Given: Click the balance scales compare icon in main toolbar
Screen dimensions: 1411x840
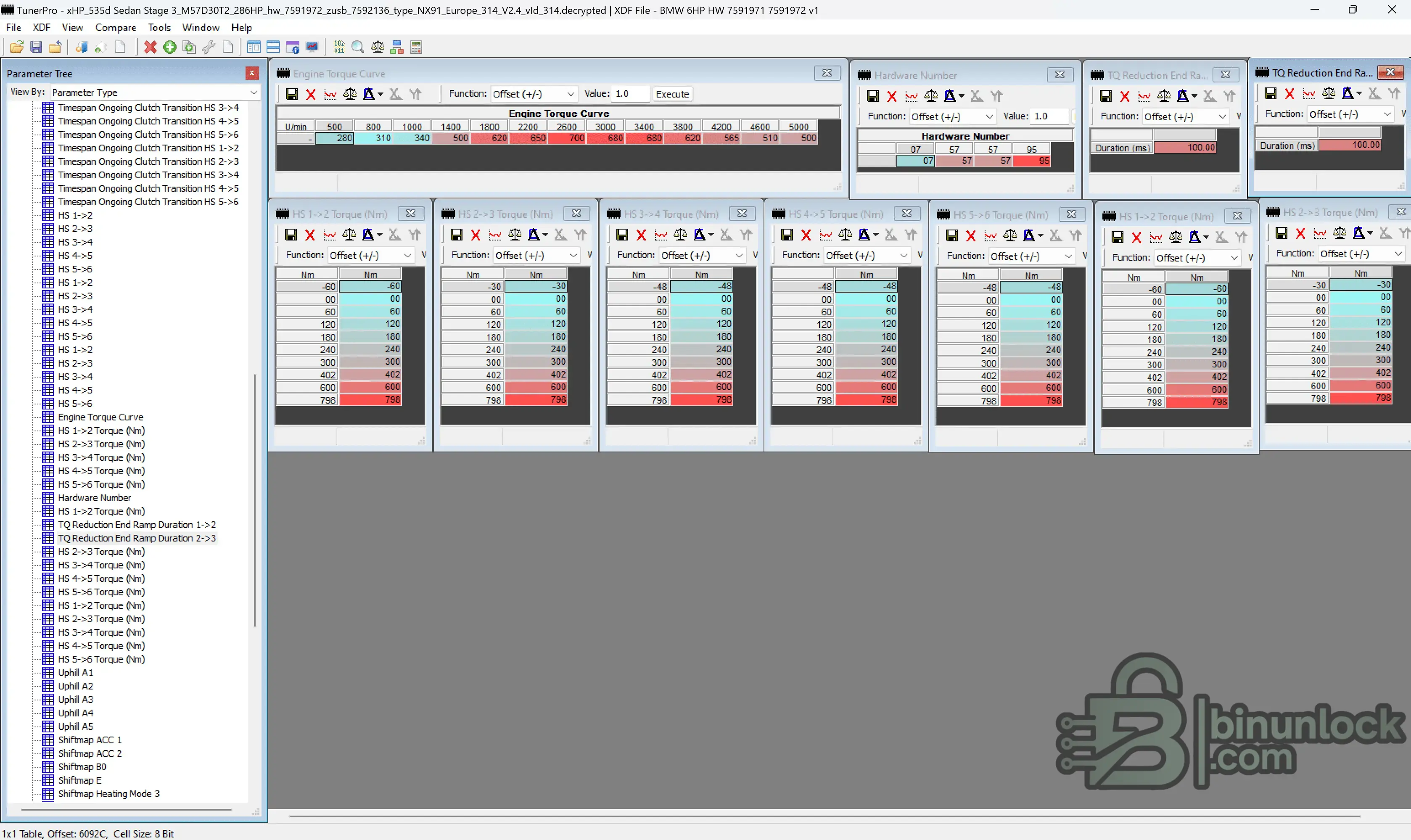Looking at the screenshot, I should (378, 47).
